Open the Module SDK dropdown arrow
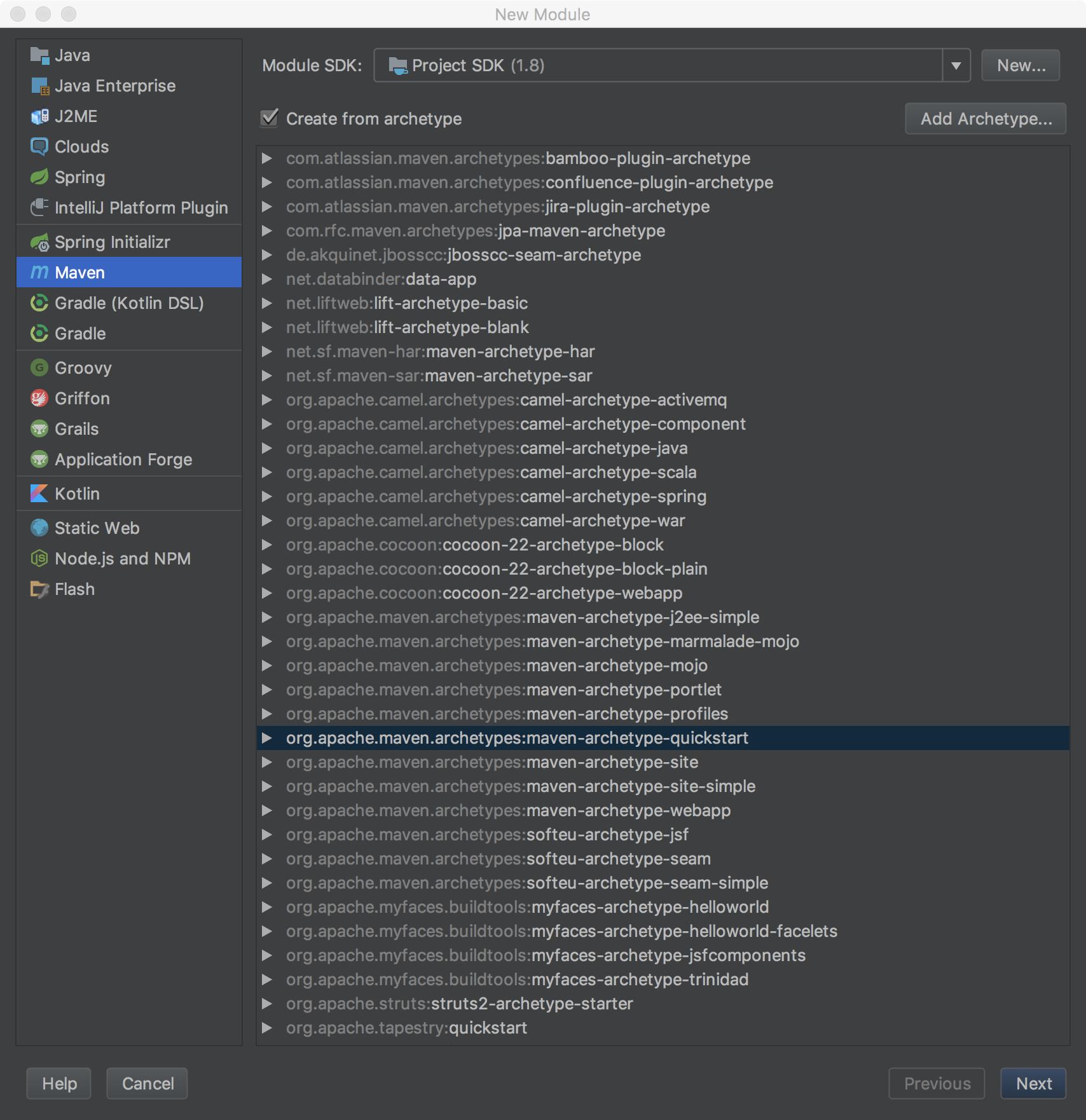The height and width of the screenshot is (1120, 1086). pyautogui.click(x=956, y=65)
